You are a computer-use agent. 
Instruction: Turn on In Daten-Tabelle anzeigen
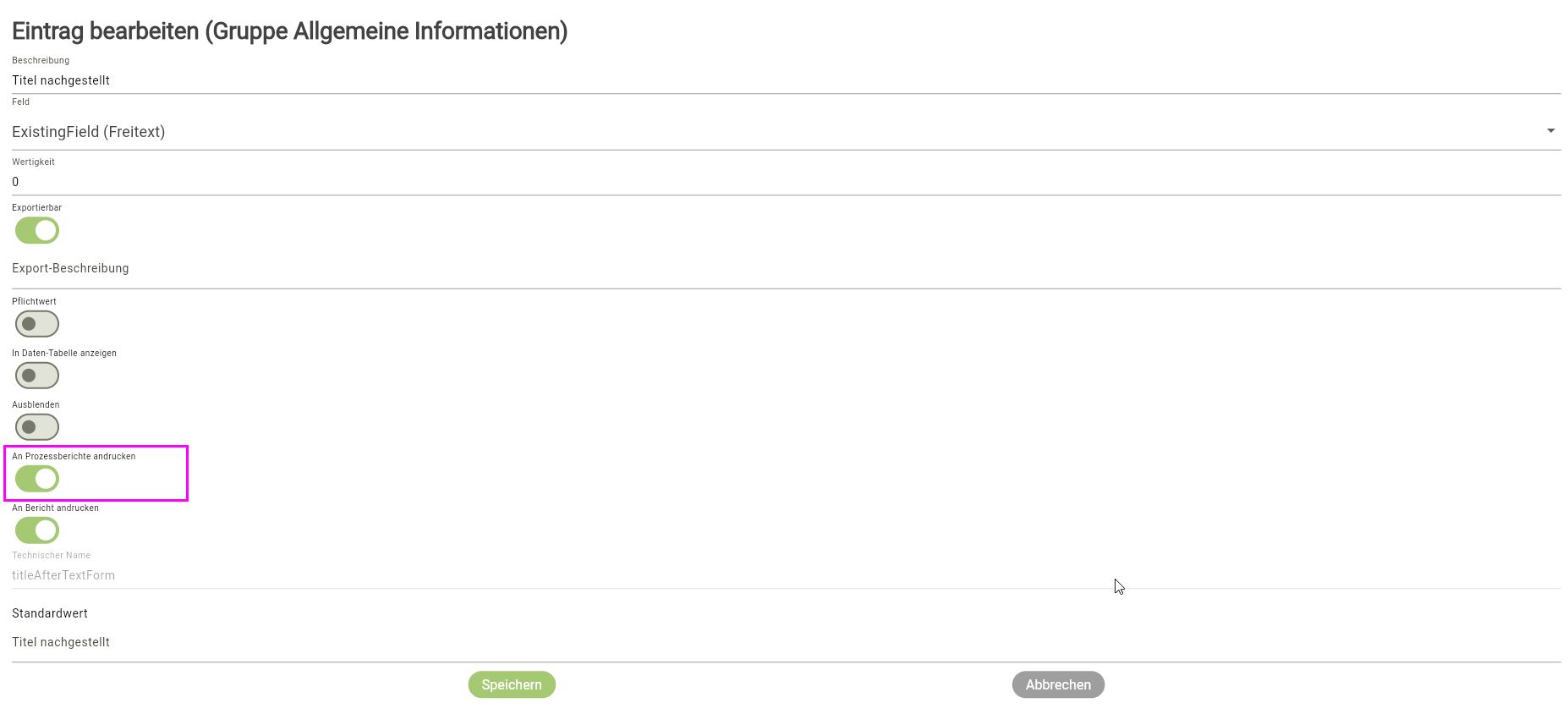coord(37,376)
